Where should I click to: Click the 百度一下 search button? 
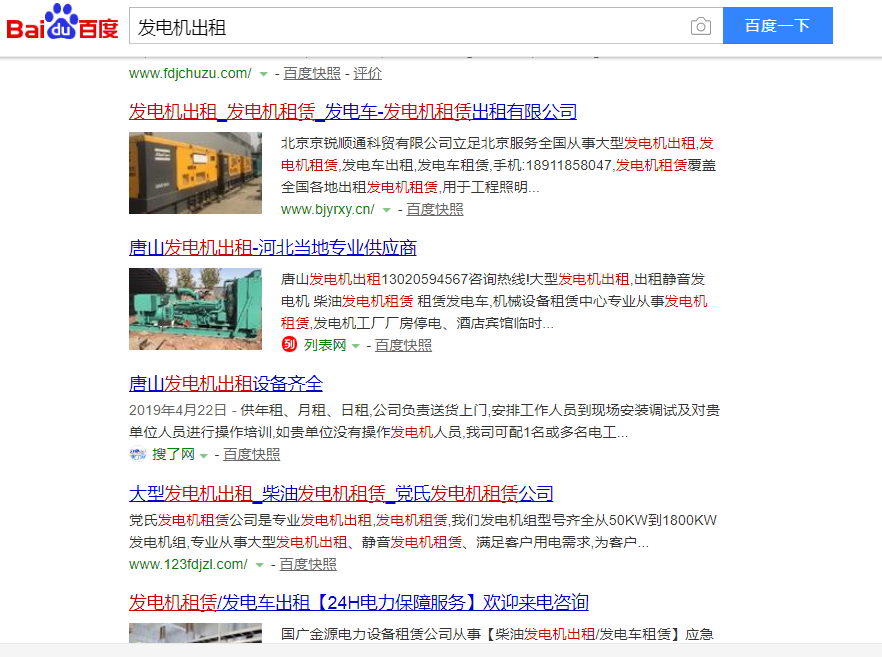tap(777, 27)
